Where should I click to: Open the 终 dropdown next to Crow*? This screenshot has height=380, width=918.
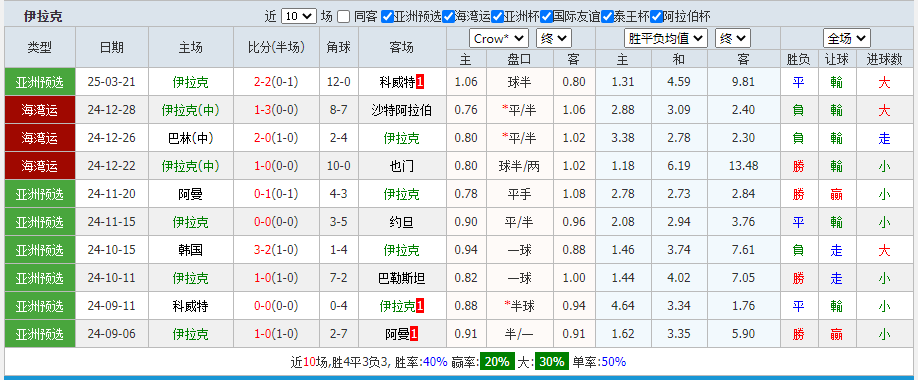click(554, 39)
